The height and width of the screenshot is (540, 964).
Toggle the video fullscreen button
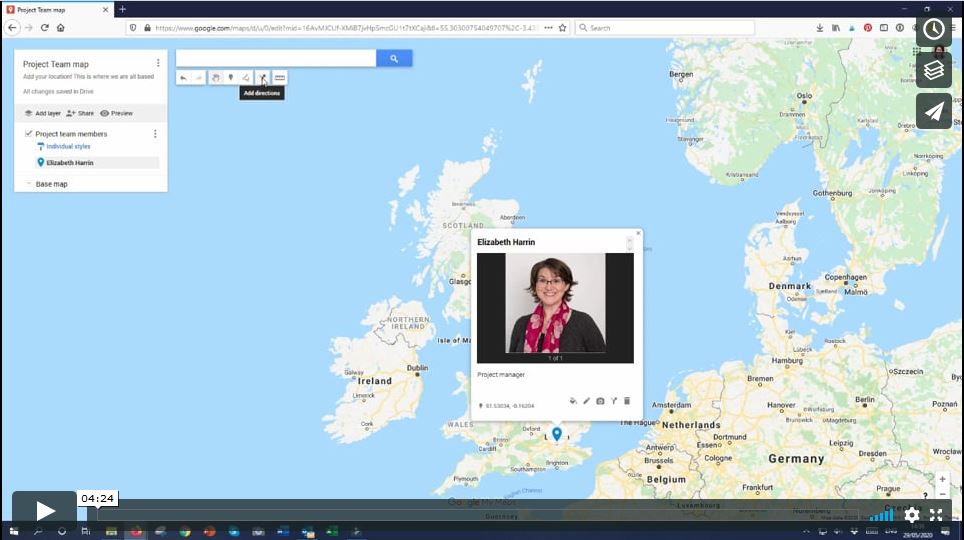pyautogui.click(x=937, y=515)
